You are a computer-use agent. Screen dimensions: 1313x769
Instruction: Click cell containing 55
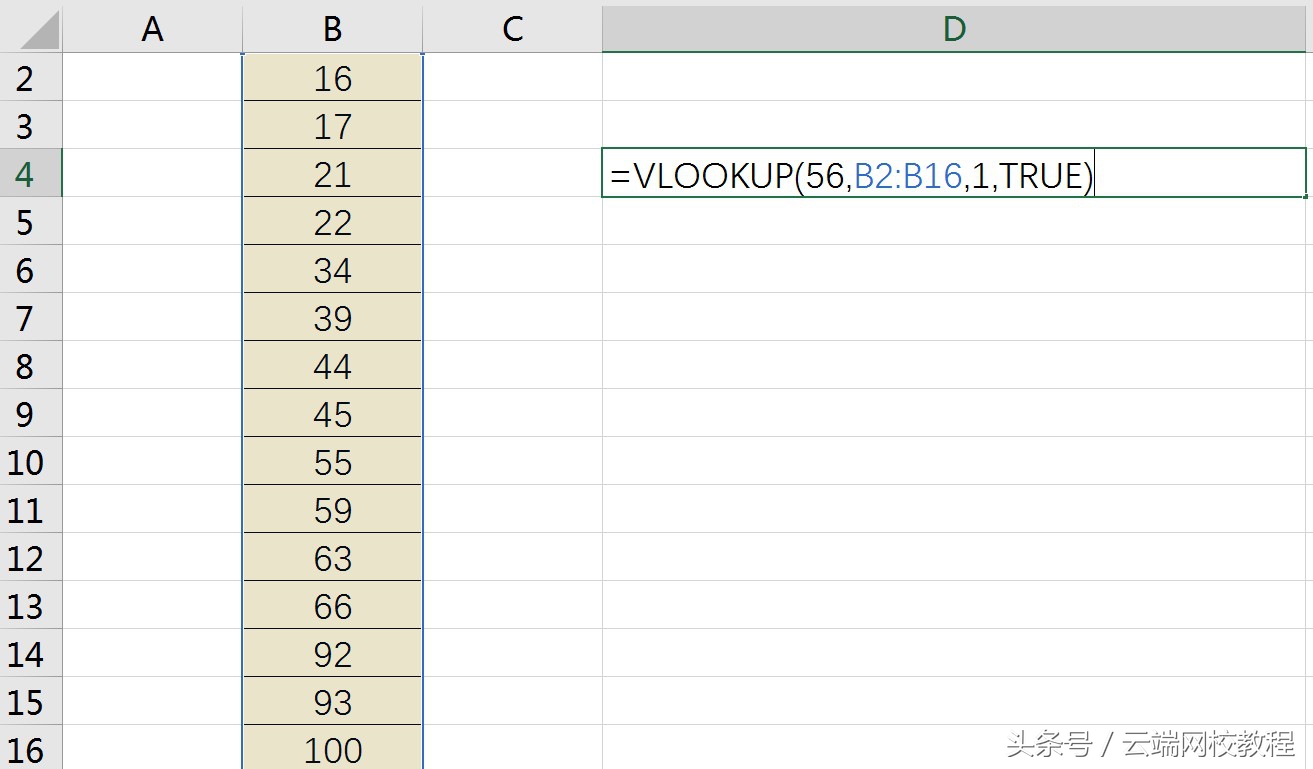[332, 461]
